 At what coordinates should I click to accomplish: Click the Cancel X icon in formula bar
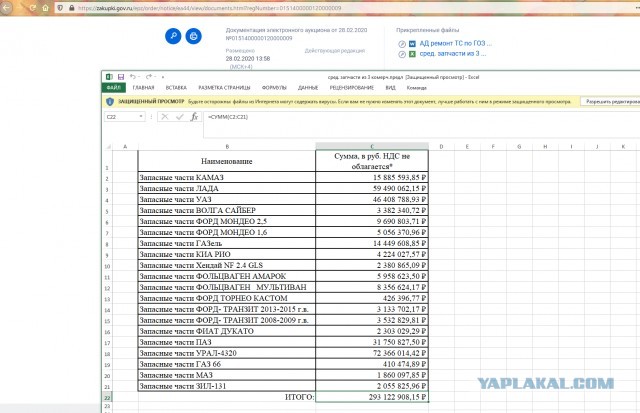[x=164, y=117]
